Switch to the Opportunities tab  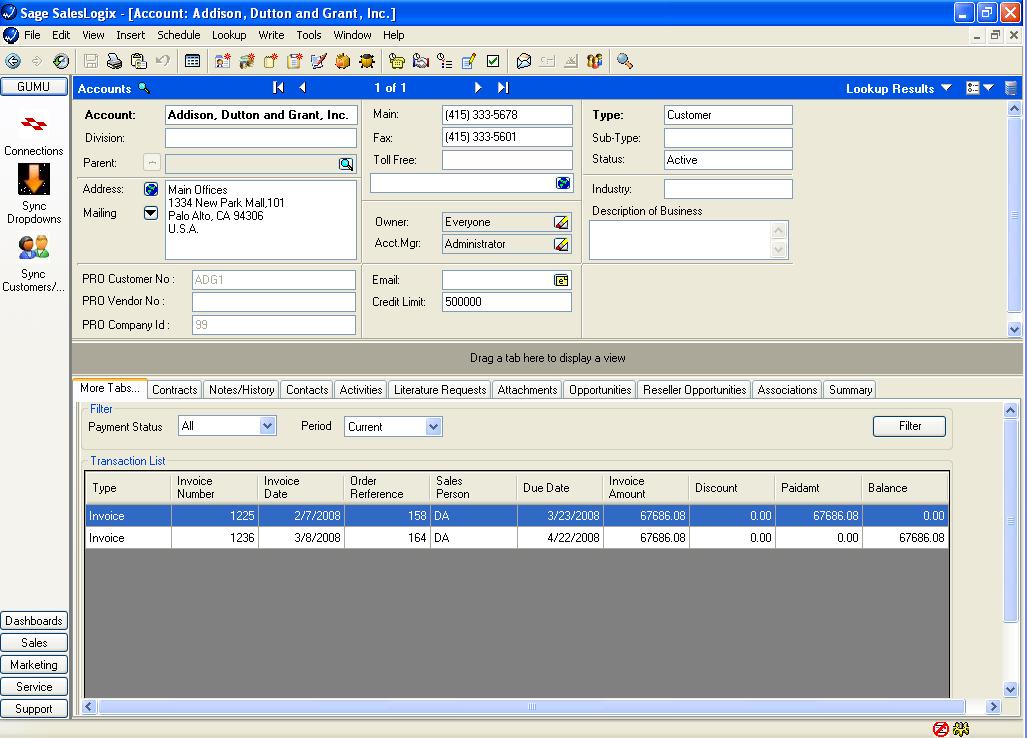(600, 390)
